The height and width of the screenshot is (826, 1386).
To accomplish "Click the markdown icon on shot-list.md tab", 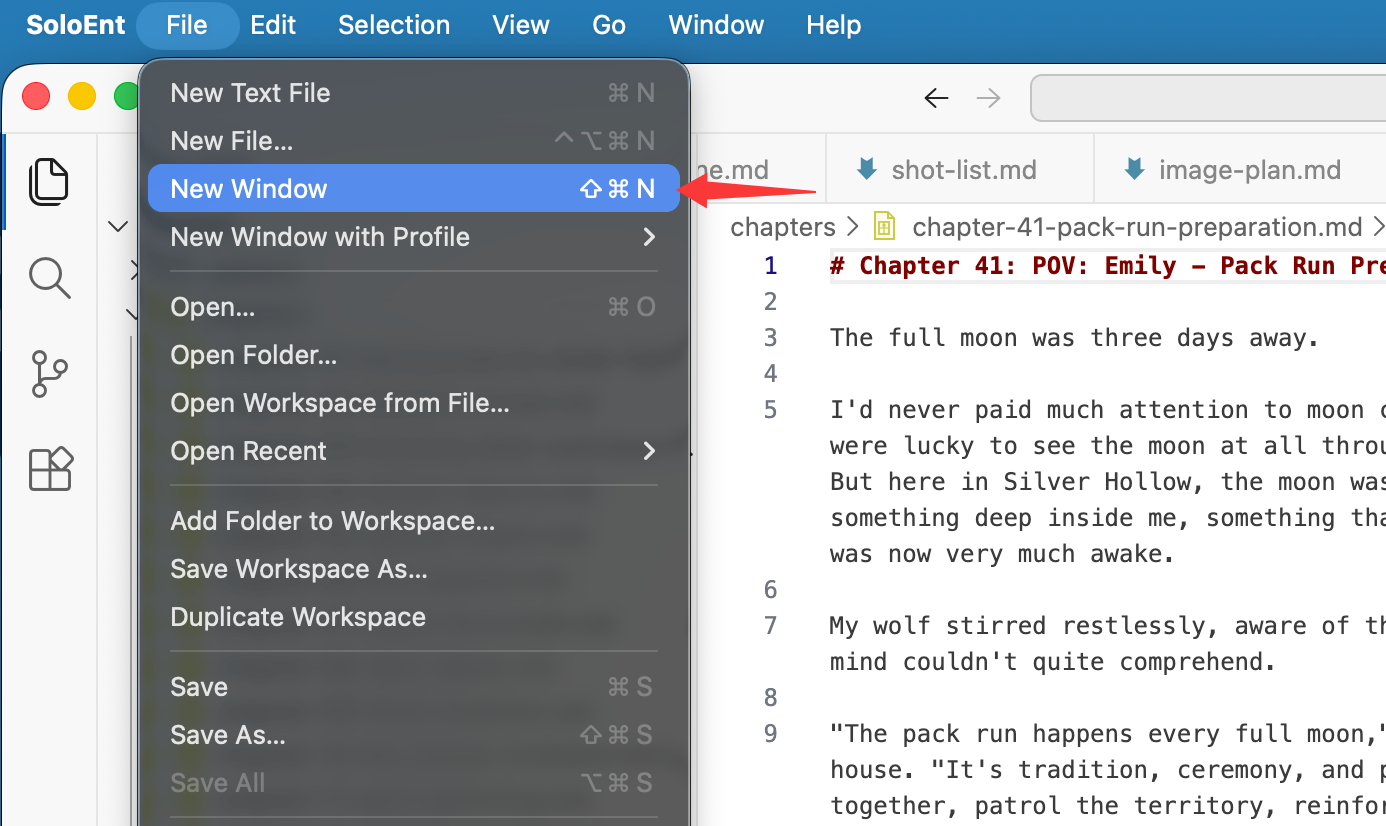I will pyautogui.click(x=866, y=169).
